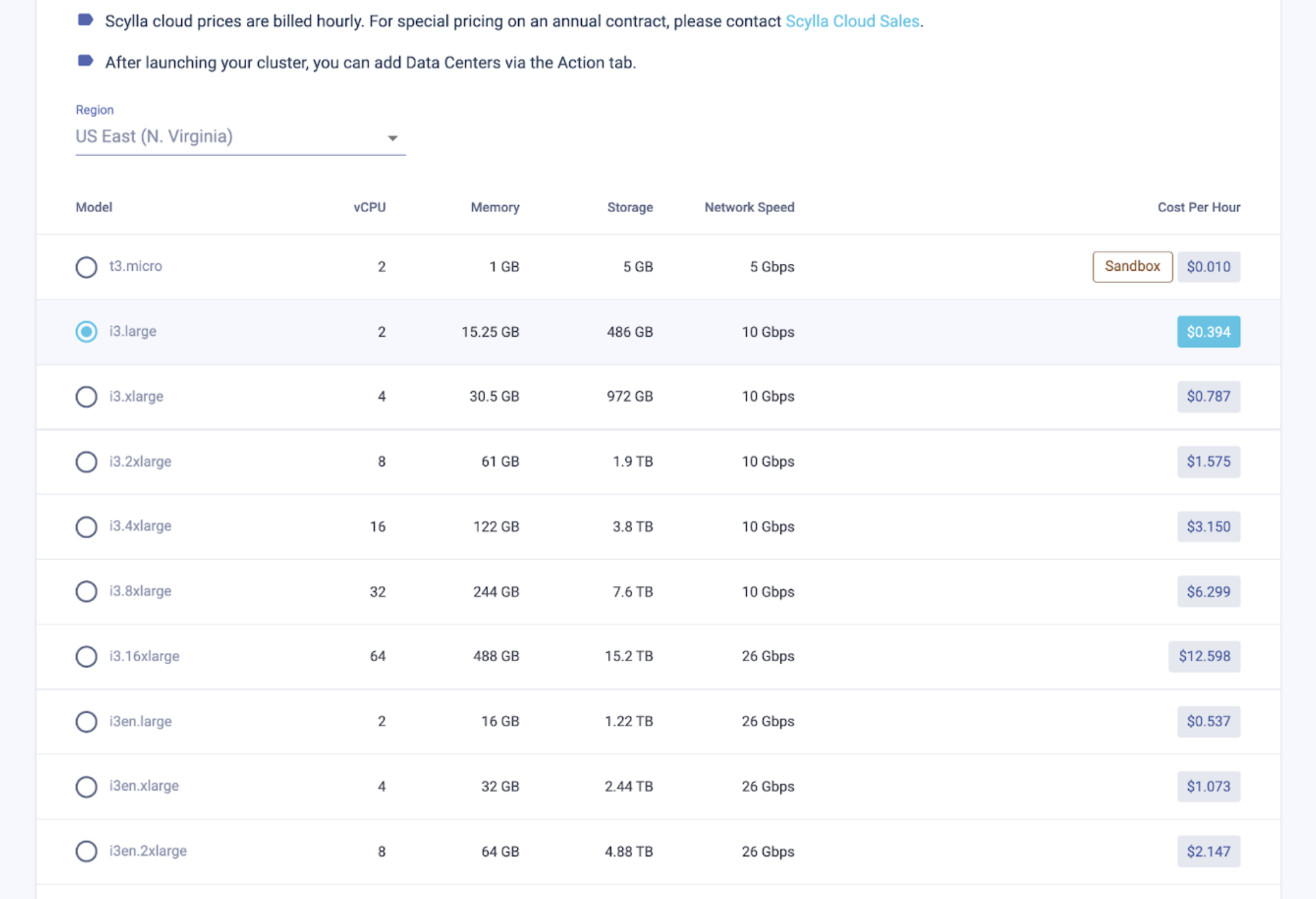This screenshot has height=899, width=1316.
Task: Pick the i3.8xlarge radio button
Action: [86, 592]
